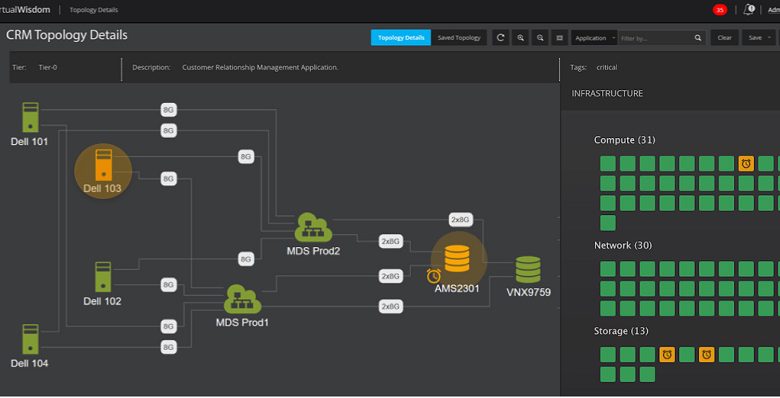Click the Customer Relationship Management Application description

point(260,67)
